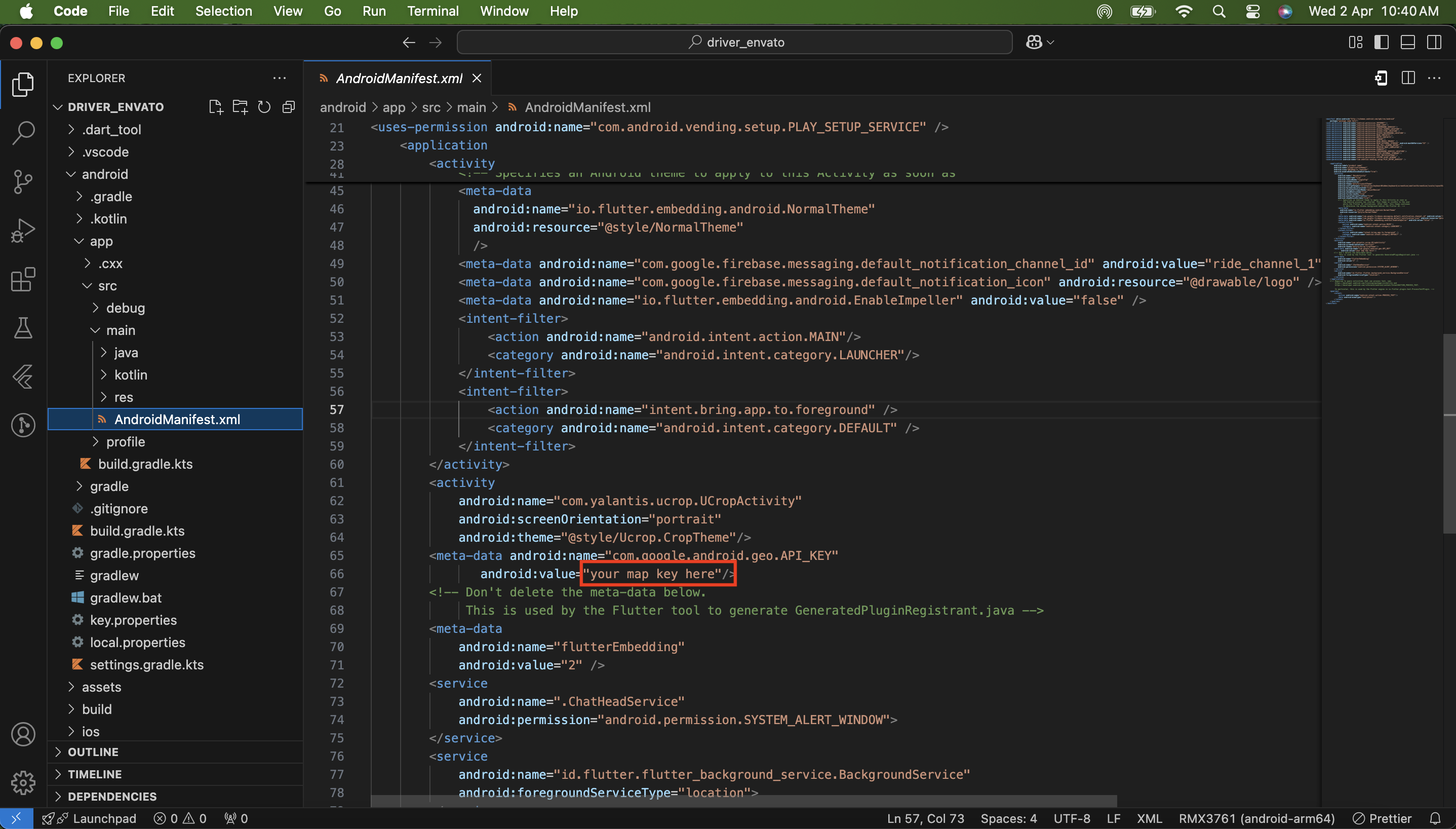Click the New File icon in explorer
Screen dimensions: 1456x829
[x=216, y=107]
